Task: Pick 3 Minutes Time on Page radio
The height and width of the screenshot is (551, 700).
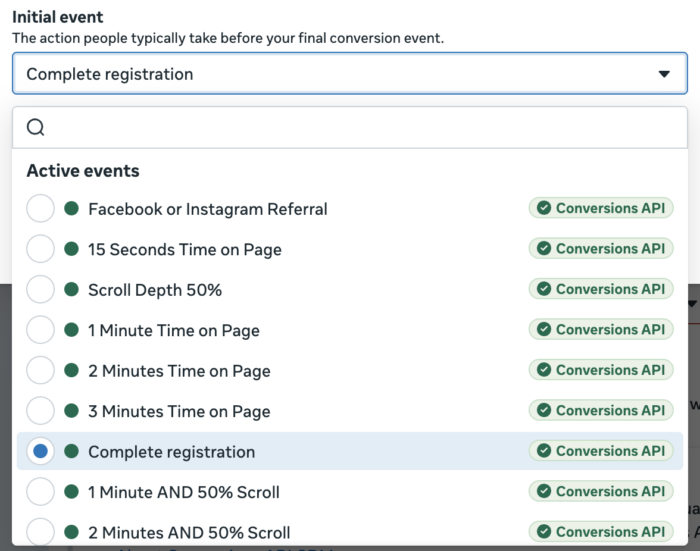Action: tap(40, 410)
